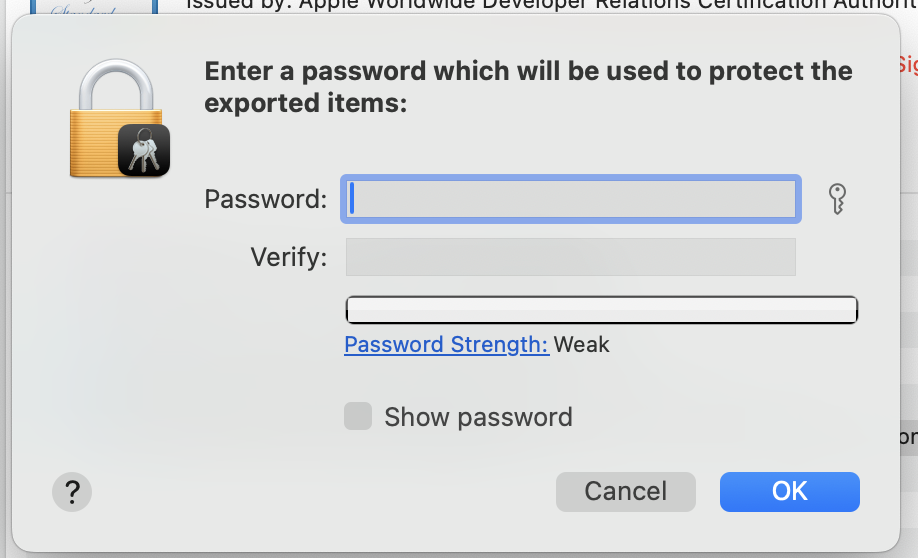The image size is (918, 558).
Task: Click the Keychain Access keys badge
Action: 144,150
